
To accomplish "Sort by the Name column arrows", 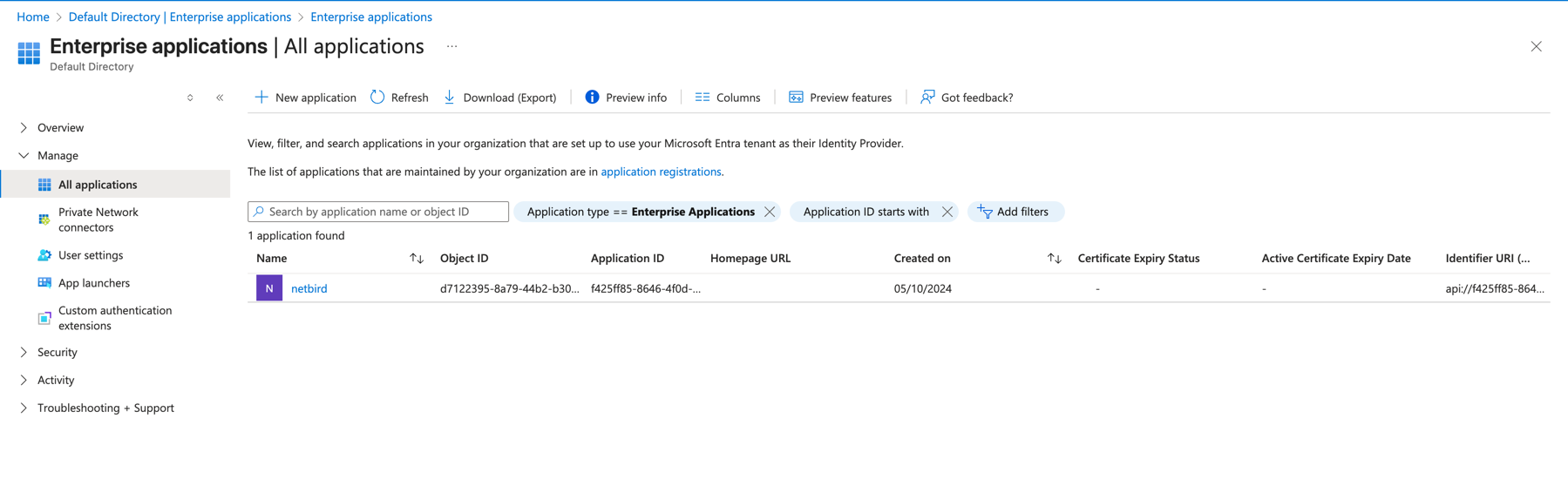I will [417, 259].
